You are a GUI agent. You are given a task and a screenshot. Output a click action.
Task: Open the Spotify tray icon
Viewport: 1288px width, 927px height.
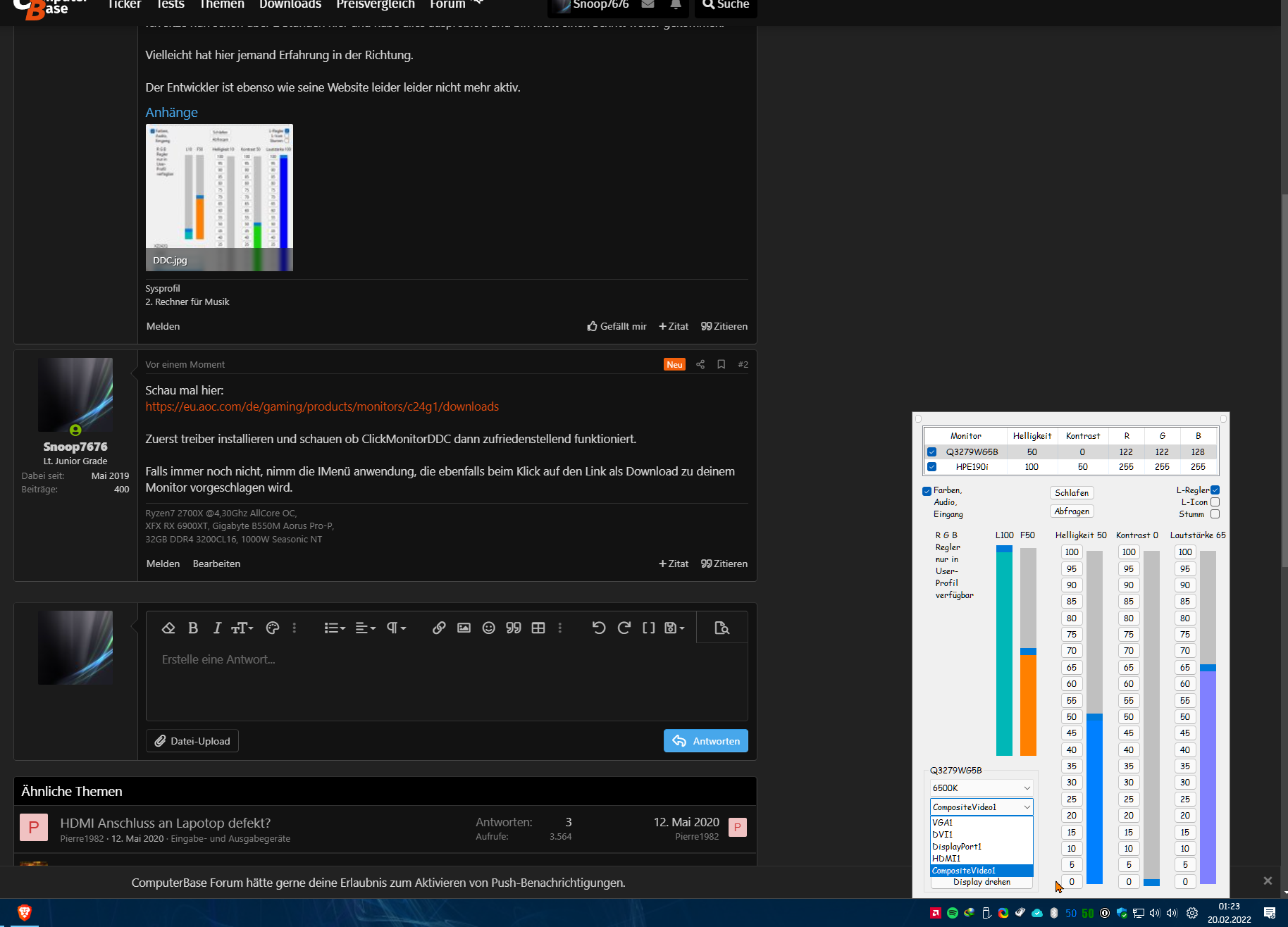pos(953,913)
